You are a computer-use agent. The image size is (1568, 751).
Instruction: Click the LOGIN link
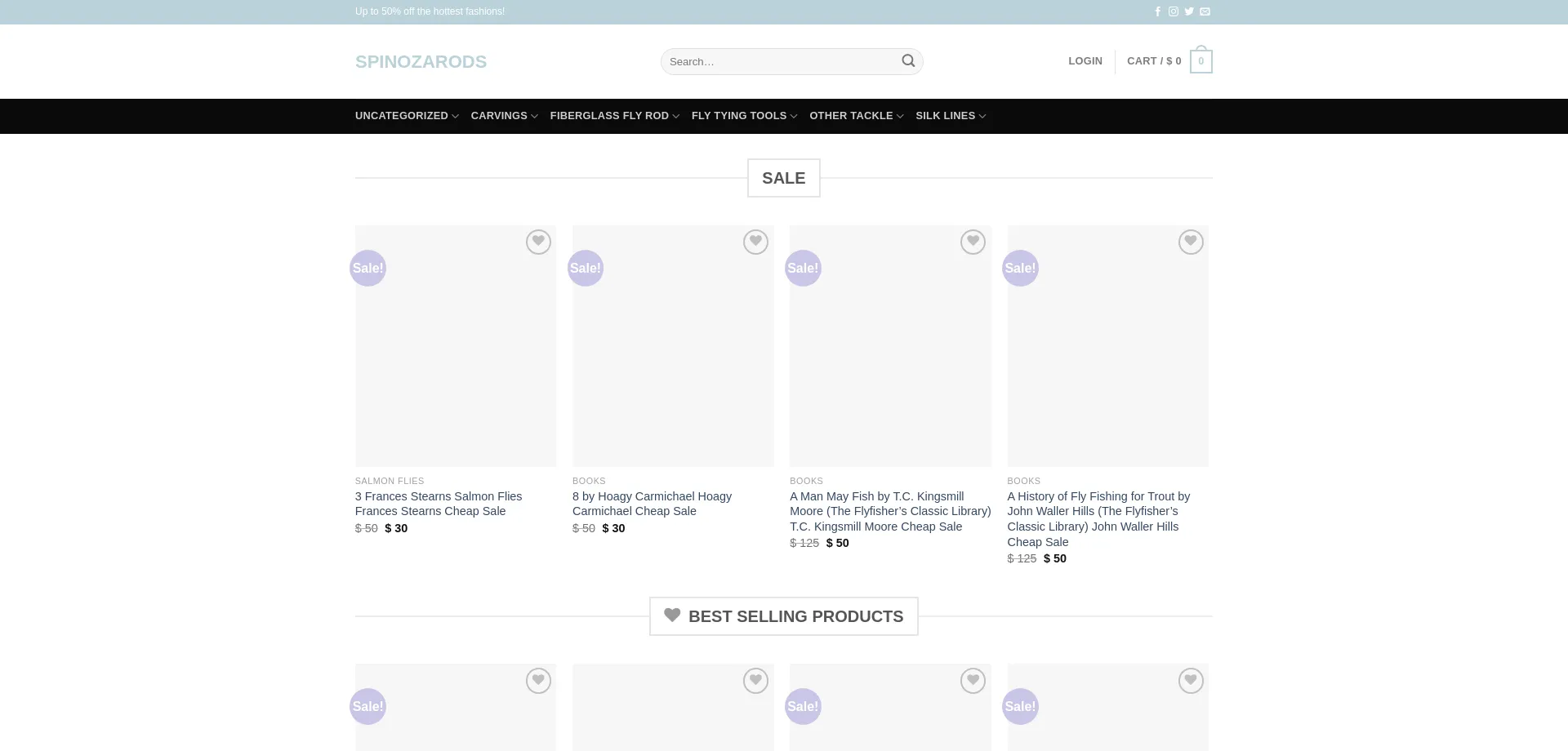click(x=1085, y=60)
